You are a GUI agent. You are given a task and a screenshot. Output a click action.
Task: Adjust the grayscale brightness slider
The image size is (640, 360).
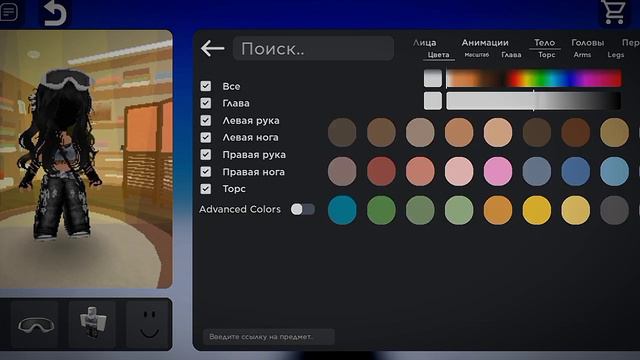pos(533,100)
